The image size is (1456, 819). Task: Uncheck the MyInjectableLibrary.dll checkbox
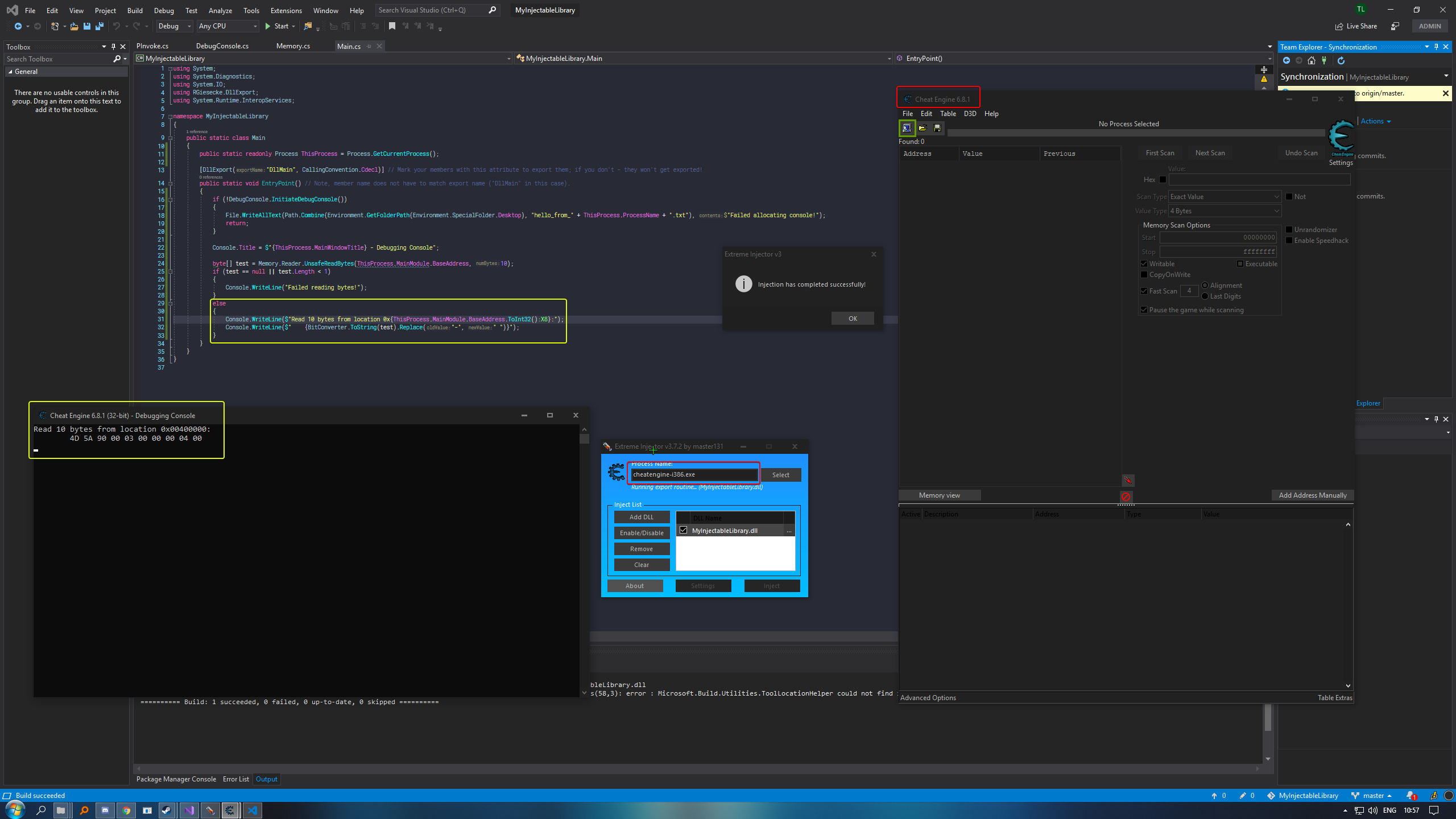(684, 530)
